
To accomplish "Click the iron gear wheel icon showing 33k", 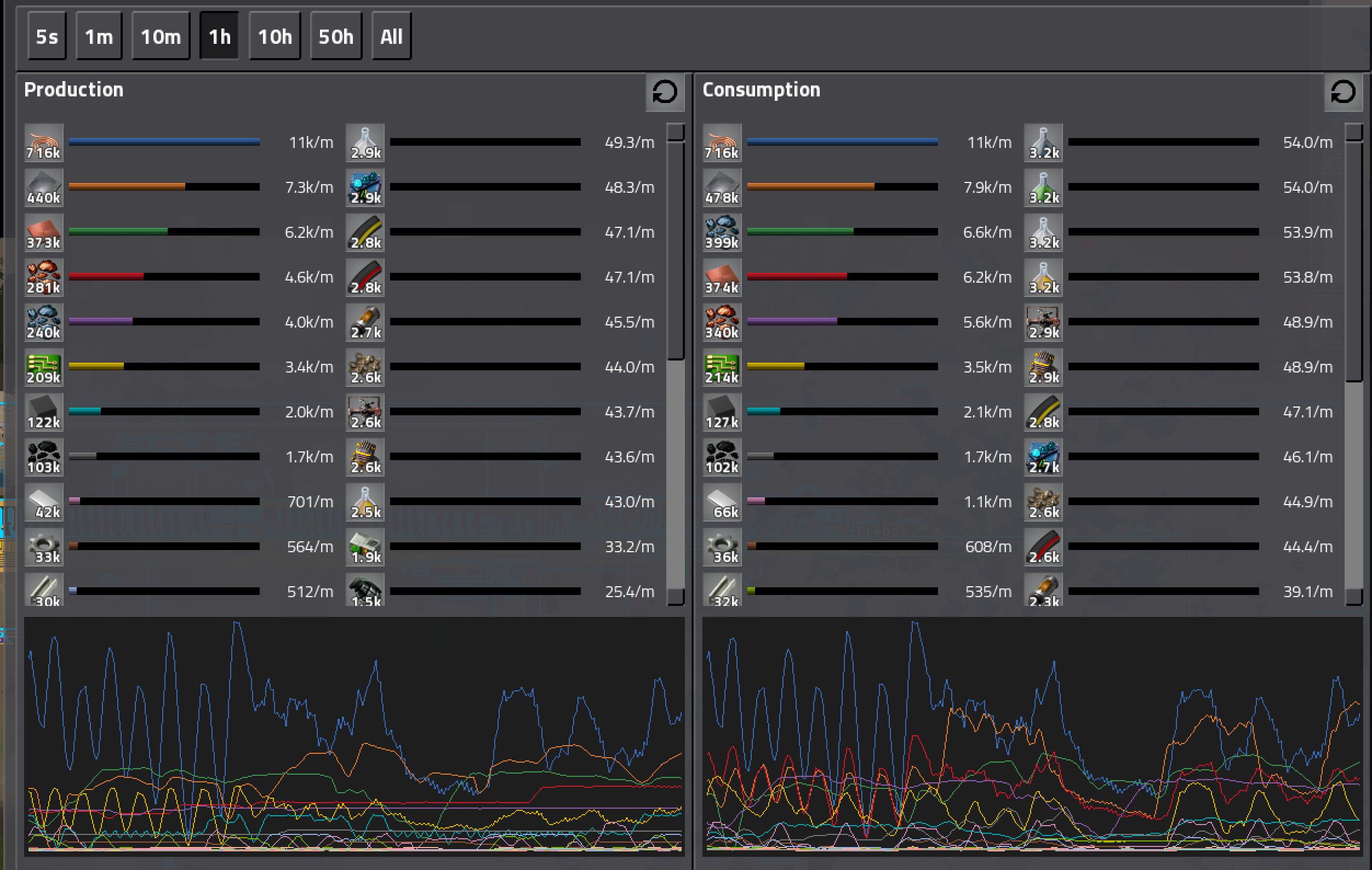I will coord(44,547).
